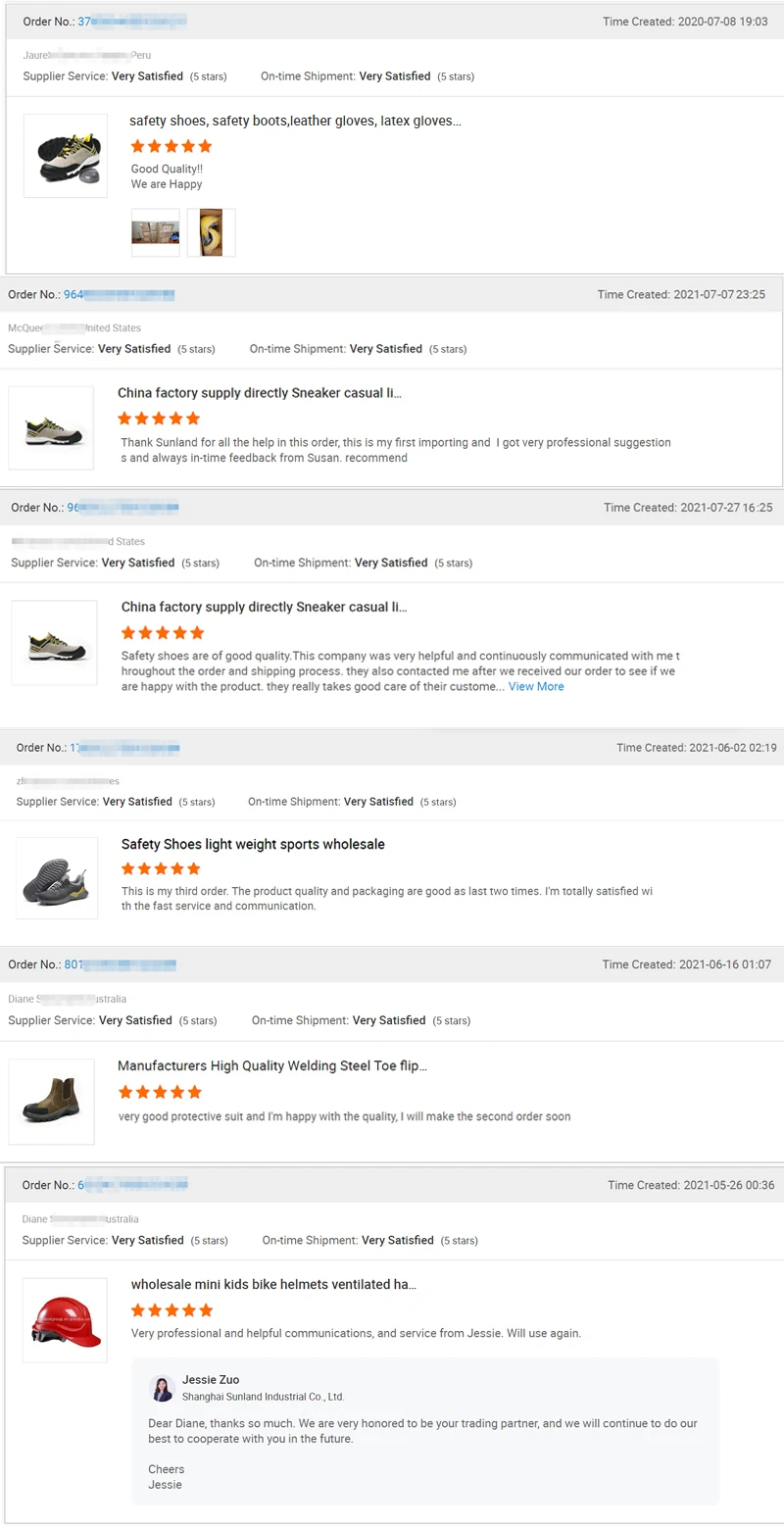The height and width of the screenshot is (1528, 784).
Task: Open the review photo showing yellow gloves
Action: pos(211,232)
